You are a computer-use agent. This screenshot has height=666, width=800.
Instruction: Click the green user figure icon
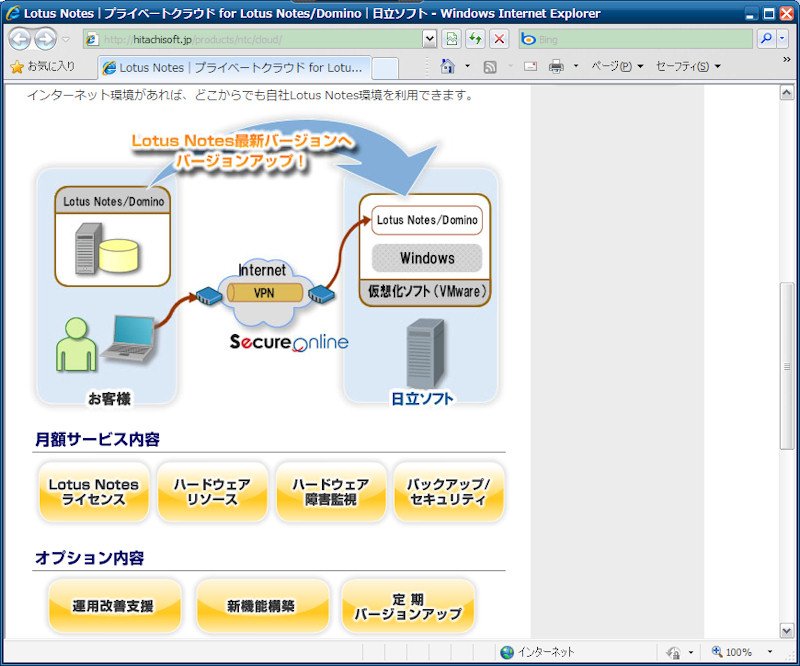point(76,344)
